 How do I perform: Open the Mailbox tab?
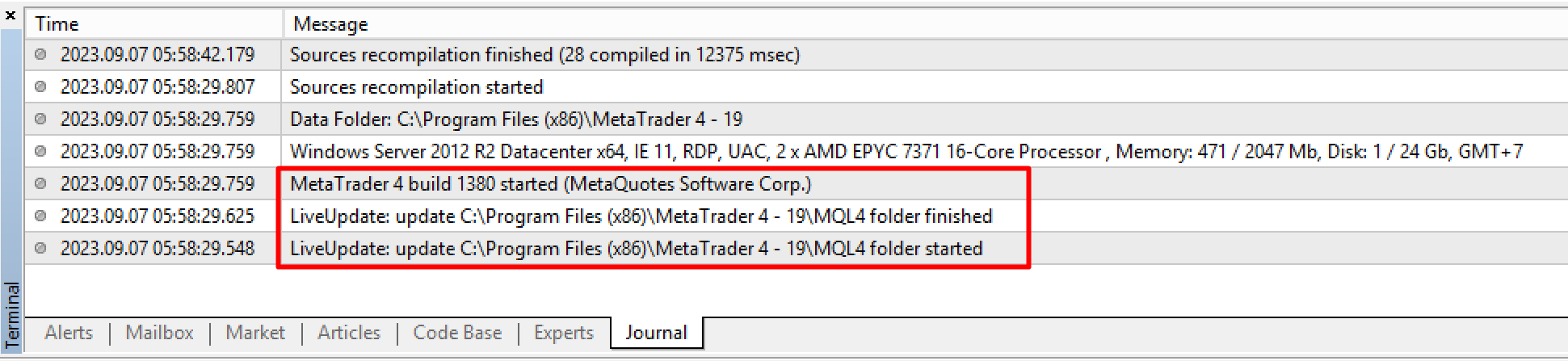point(159,333)
